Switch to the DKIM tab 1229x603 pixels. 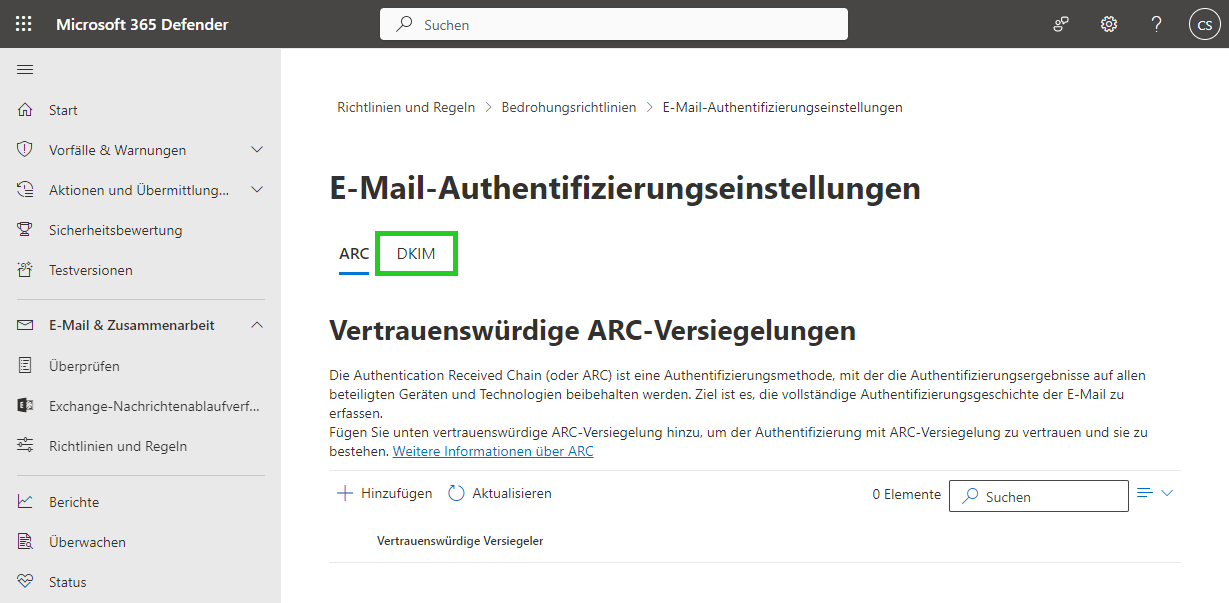tap(416, 254)
